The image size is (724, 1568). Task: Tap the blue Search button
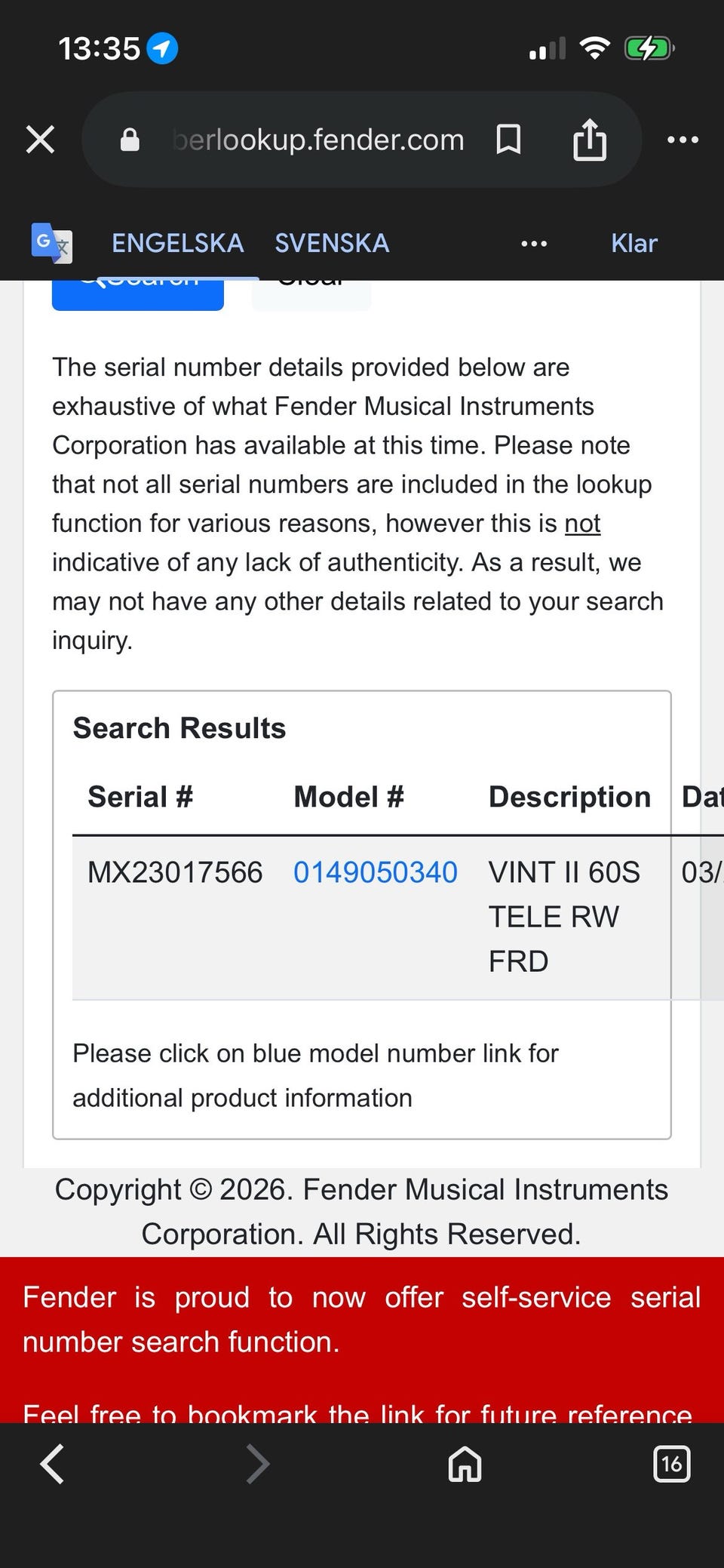point(137,294)
